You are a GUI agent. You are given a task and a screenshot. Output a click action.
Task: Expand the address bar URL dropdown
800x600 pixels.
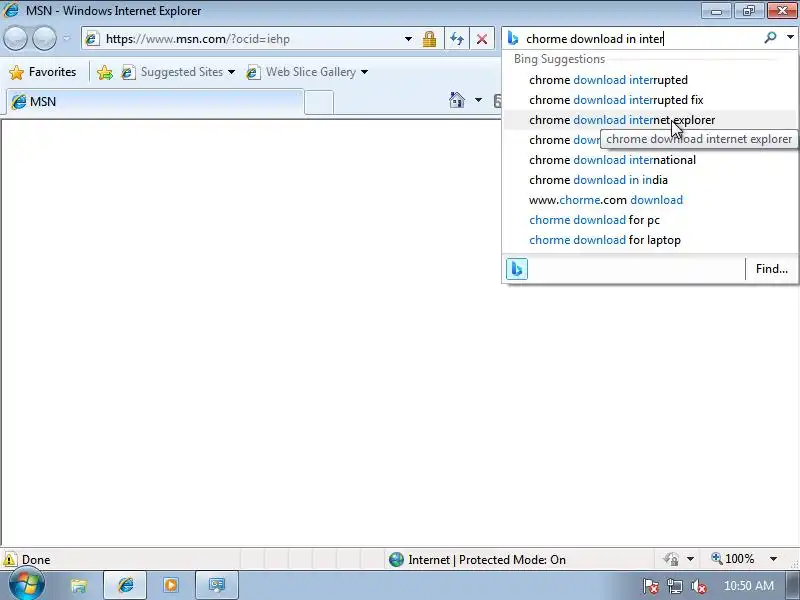pyautogui.click(x=408, y=39)
